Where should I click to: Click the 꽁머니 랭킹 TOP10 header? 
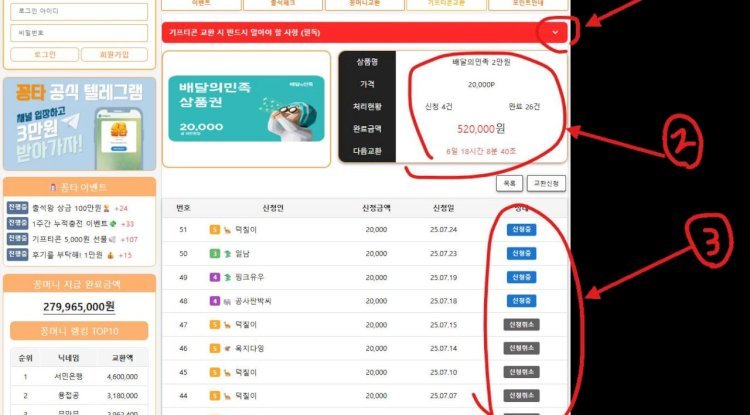[x=79, y=331]
